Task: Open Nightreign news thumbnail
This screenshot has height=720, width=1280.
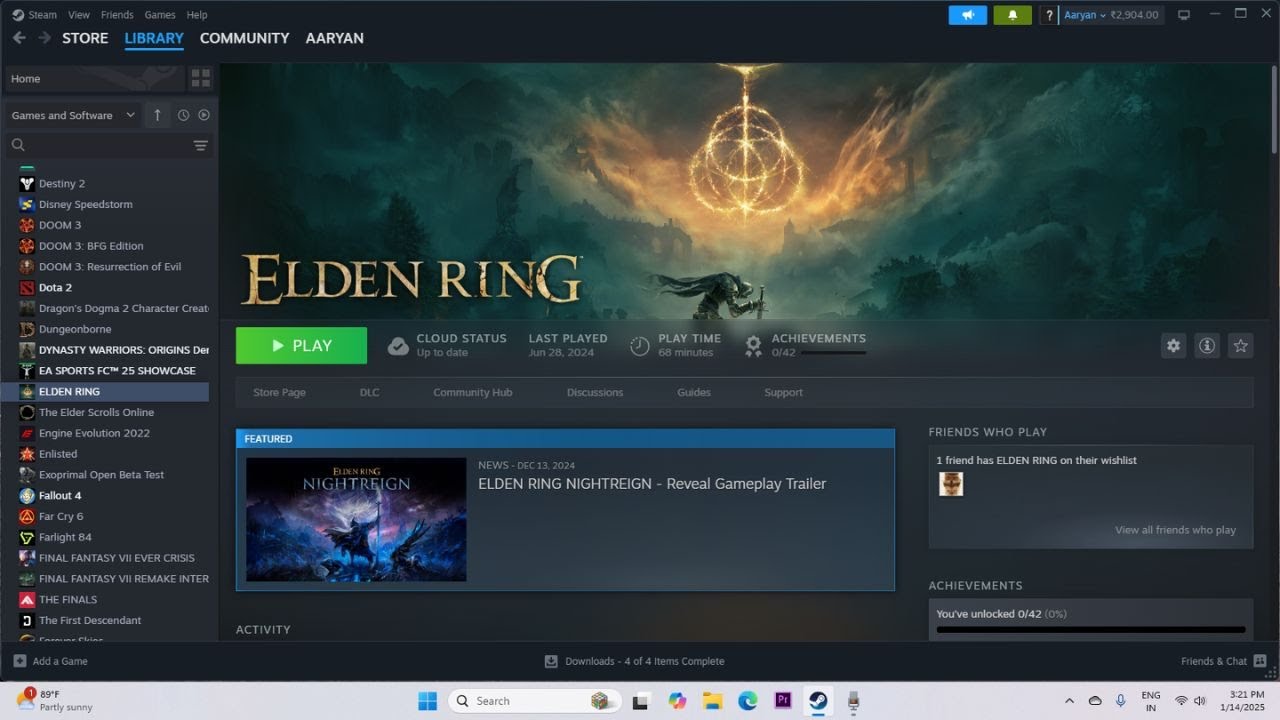Action: 356,519
